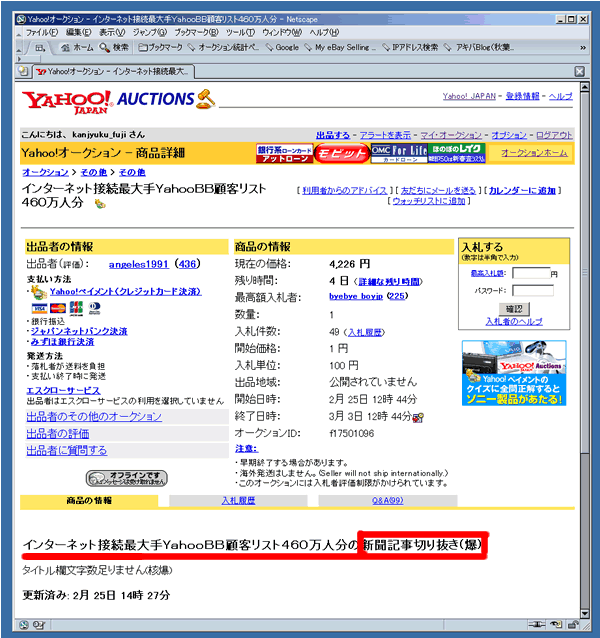The height and width of the screenshot is (638, 600).
Task: Click the アラートを表示 link
Action: pyautogui.click(x=385, y=135)
